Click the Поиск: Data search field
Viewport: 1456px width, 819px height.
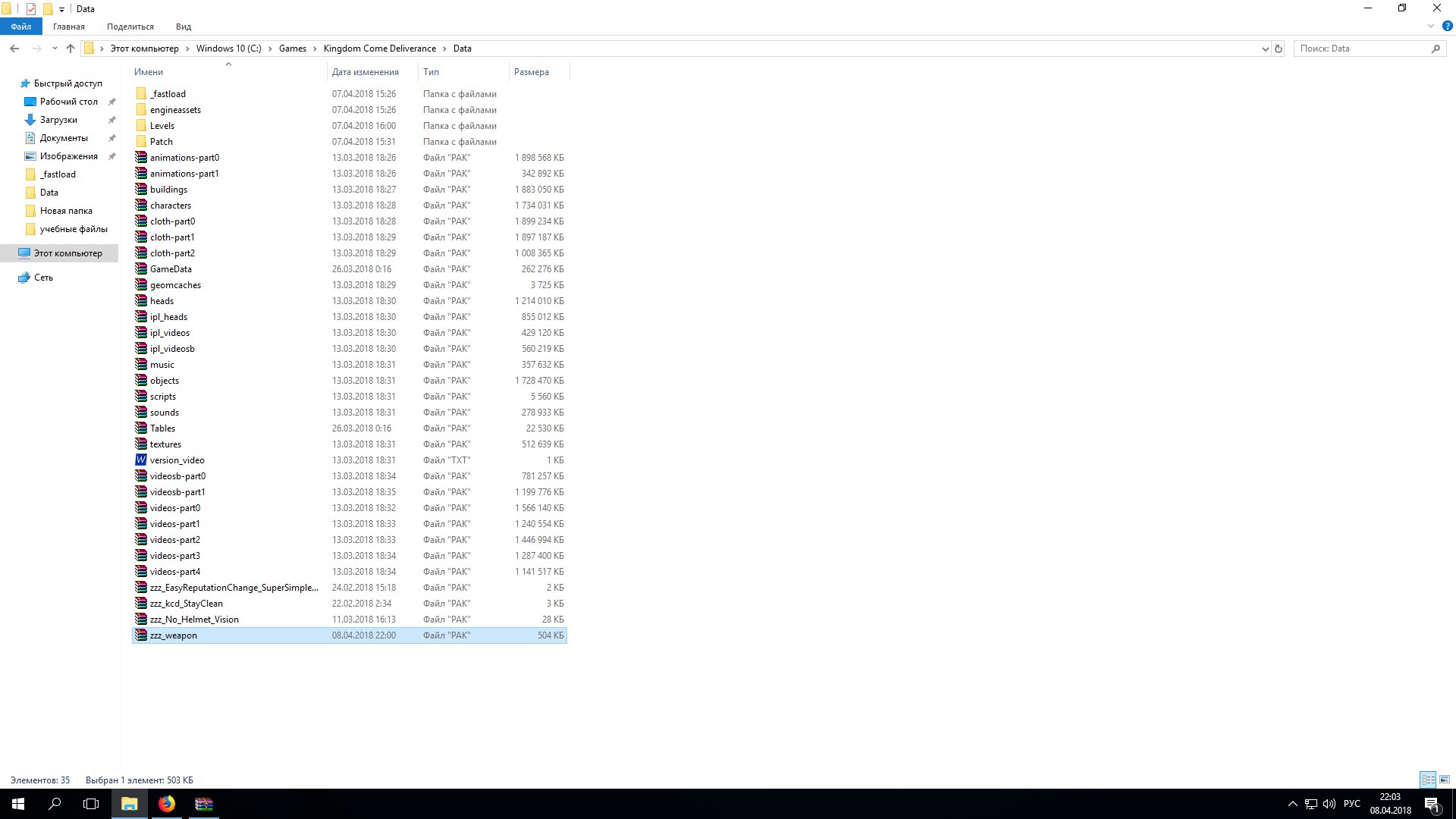click(1361, 49)
